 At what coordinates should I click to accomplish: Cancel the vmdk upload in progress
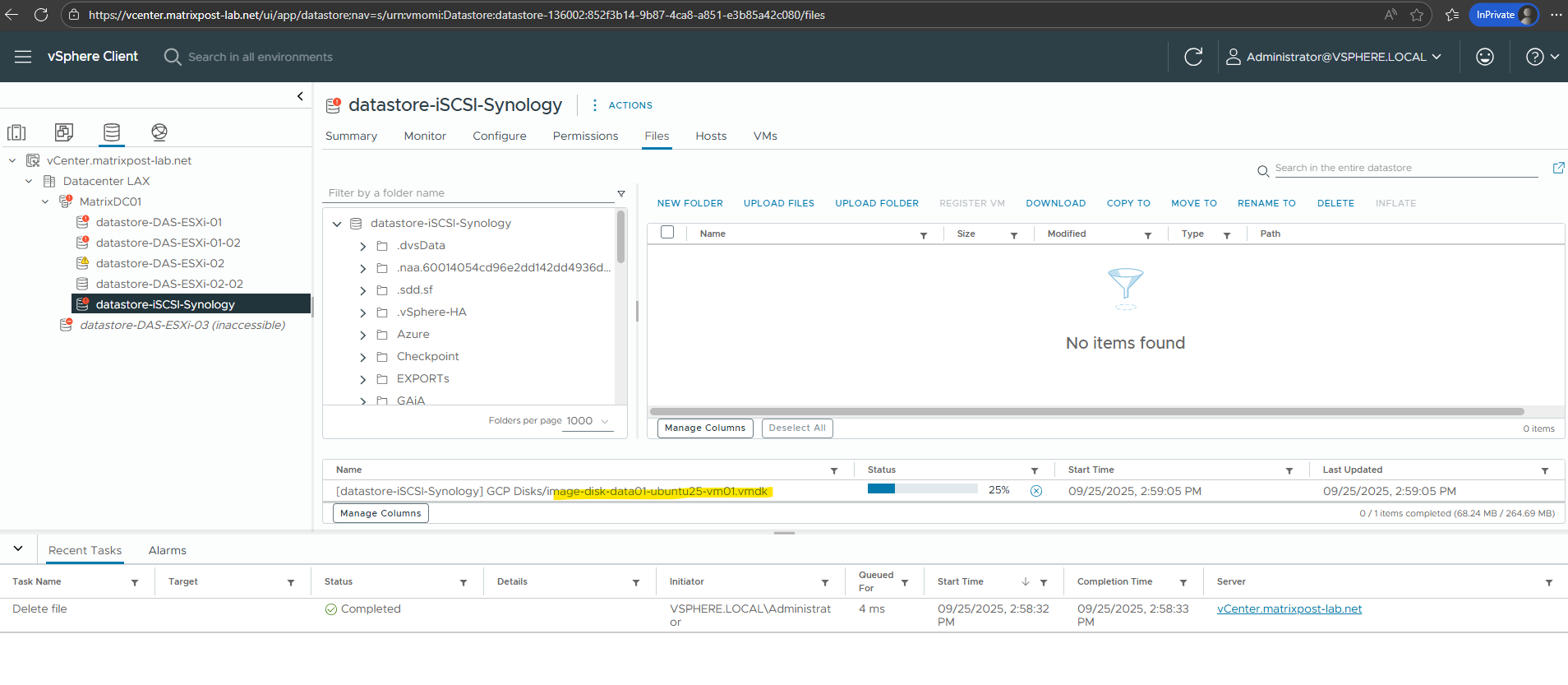(x=1036, y=491)
